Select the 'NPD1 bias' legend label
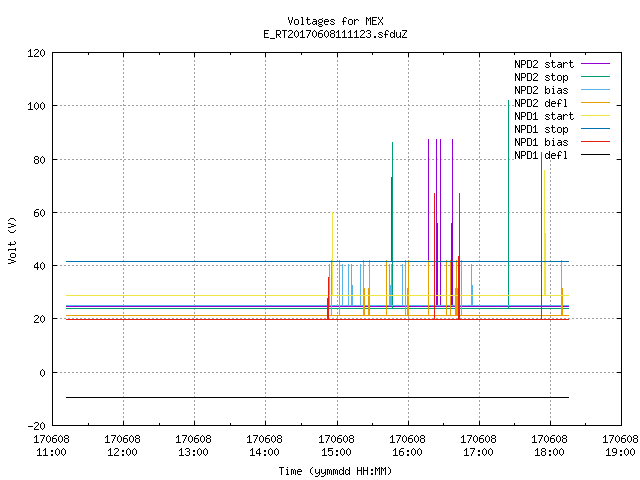Viewport: 640px width, 480px height. (x=541, y=142)
